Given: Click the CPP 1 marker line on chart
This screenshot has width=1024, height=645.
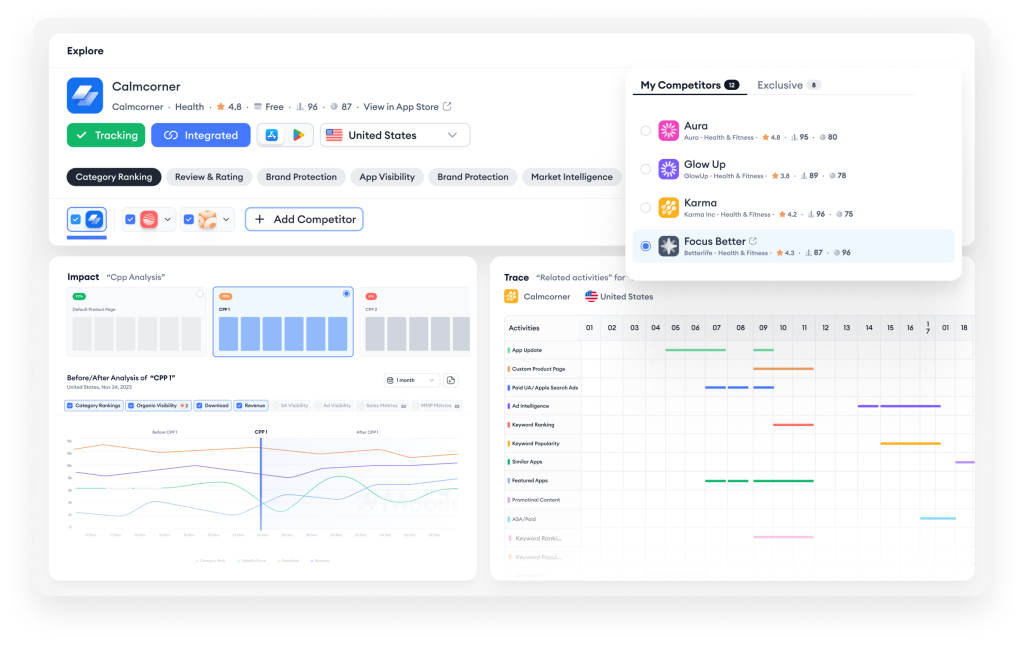Looking at the screenshot, I should 260,480.
